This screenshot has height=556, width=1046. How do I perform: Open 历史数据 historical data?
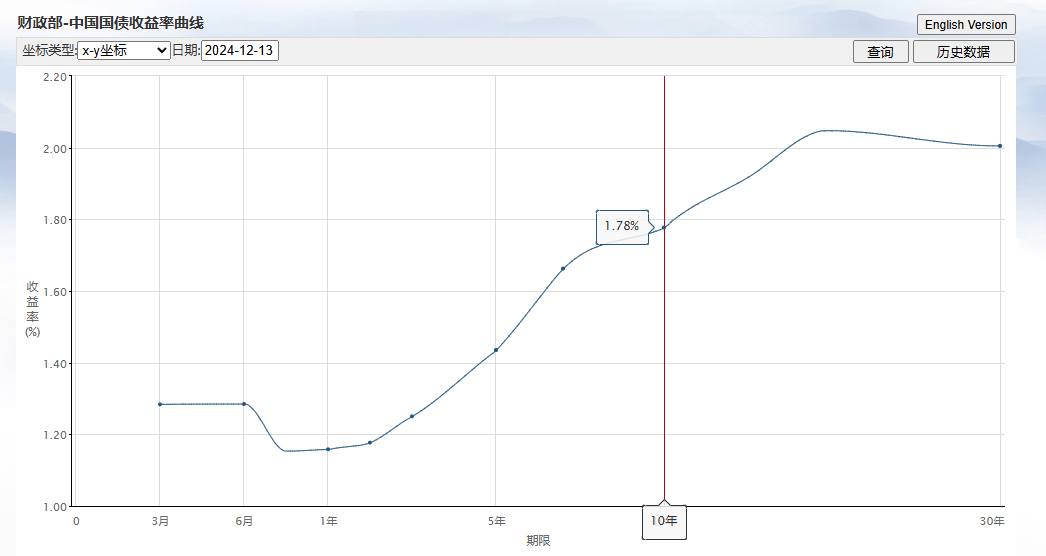tap(963, 51)
